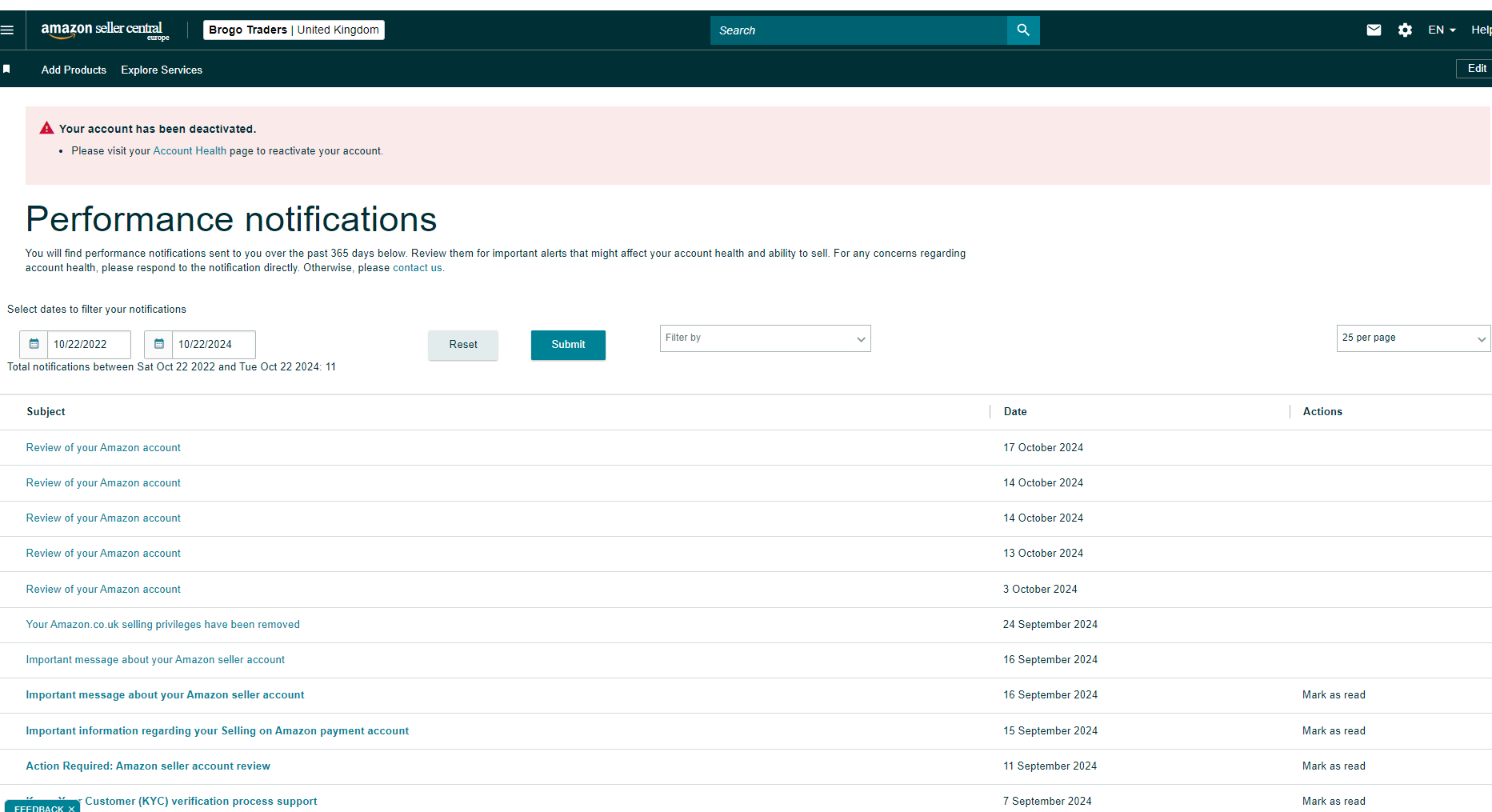Click the Amazon Seller Central logo
The height and width of the screenshot is (812, 1492).
click(105, 30)
